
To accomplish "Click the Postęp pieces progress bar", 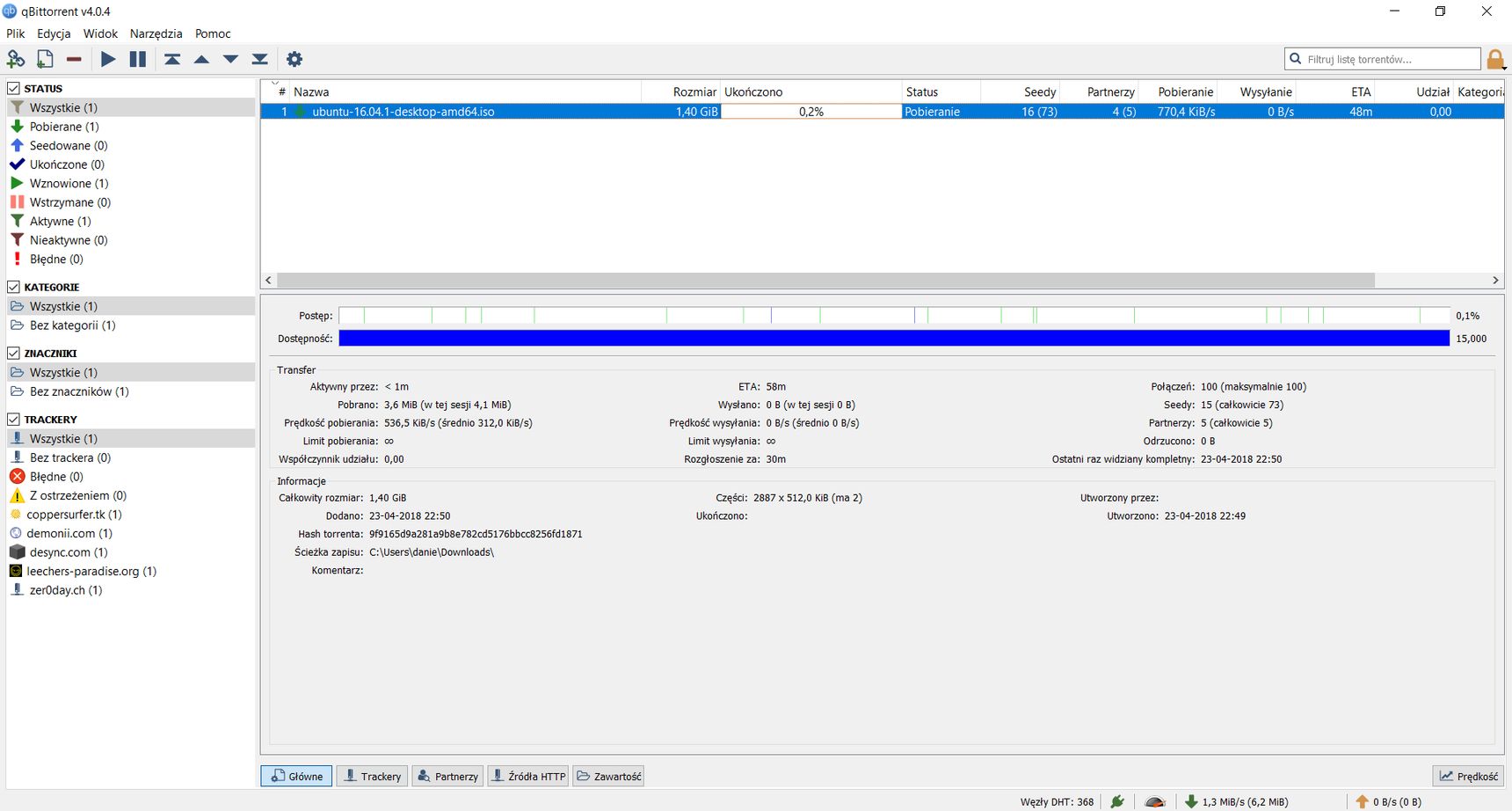I will [894, 315].
